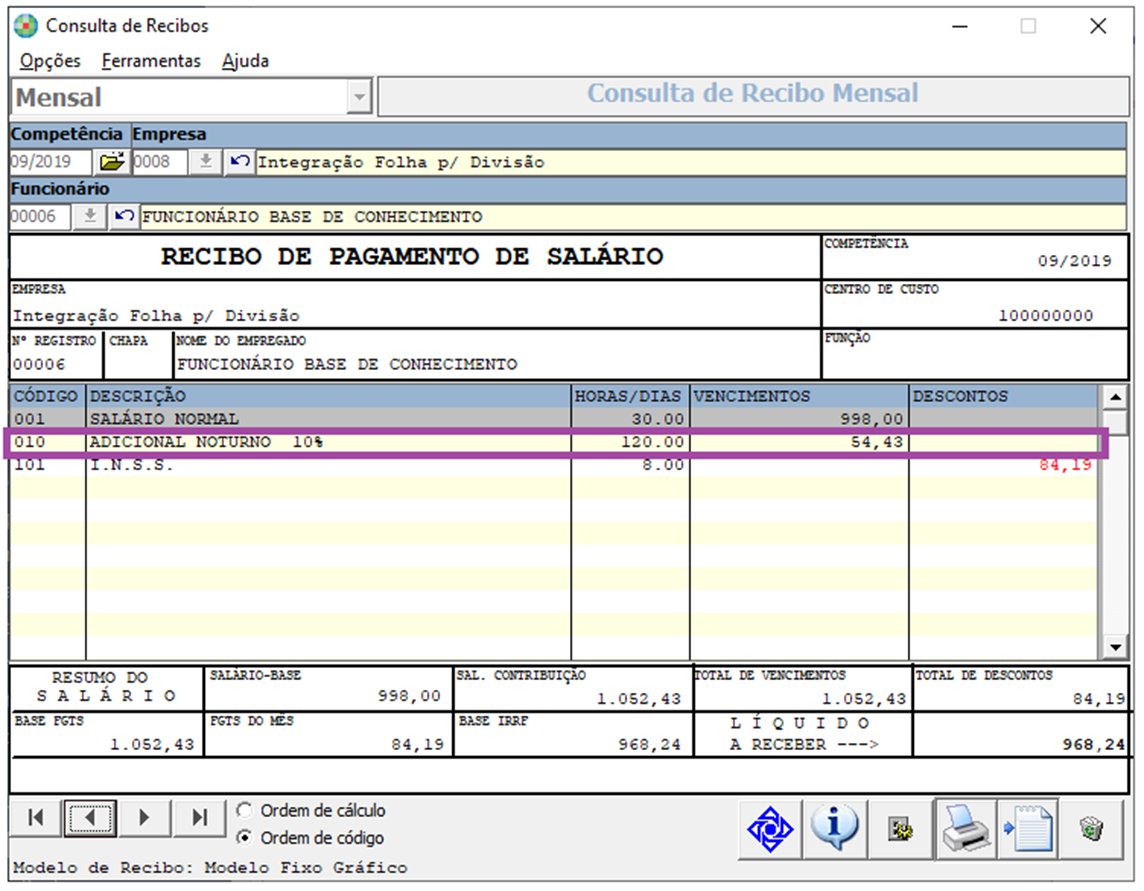This screenshot has height=891, width=1144.
Task: Select the ADICIONAL NOTURNO 10% row
Action: click(553, 442)
